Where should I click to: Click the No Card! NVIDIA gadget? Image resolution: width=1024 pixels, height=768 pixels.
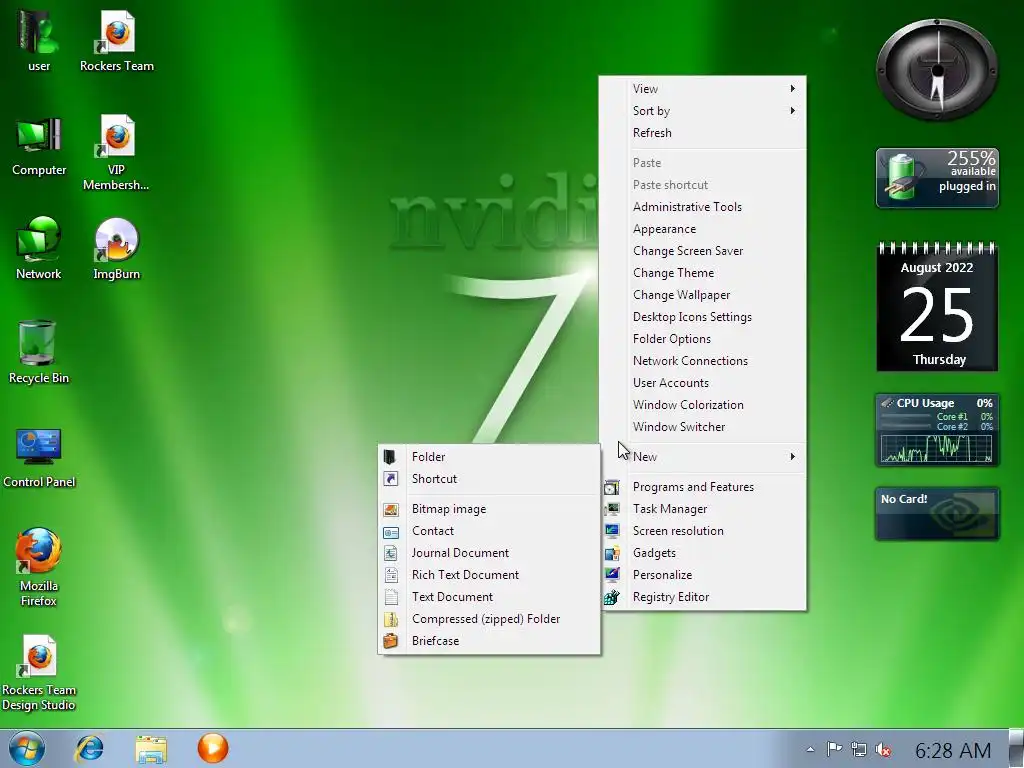(x=937, y=514)
